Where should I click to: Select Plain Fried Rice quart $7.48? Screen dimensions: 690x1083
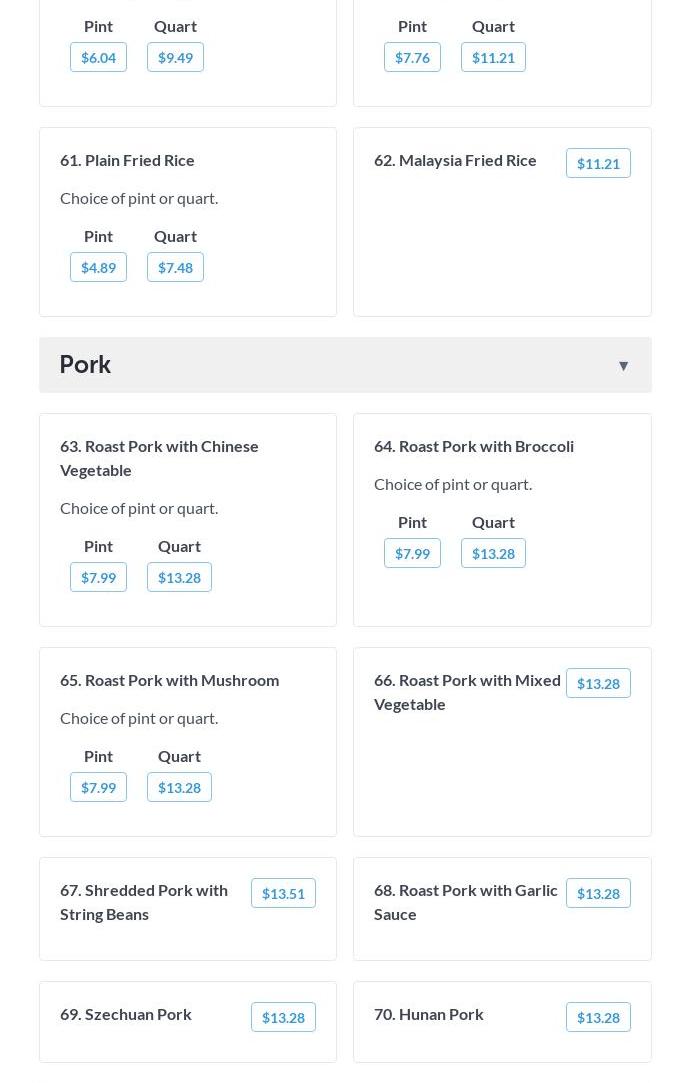coord(175,267)
